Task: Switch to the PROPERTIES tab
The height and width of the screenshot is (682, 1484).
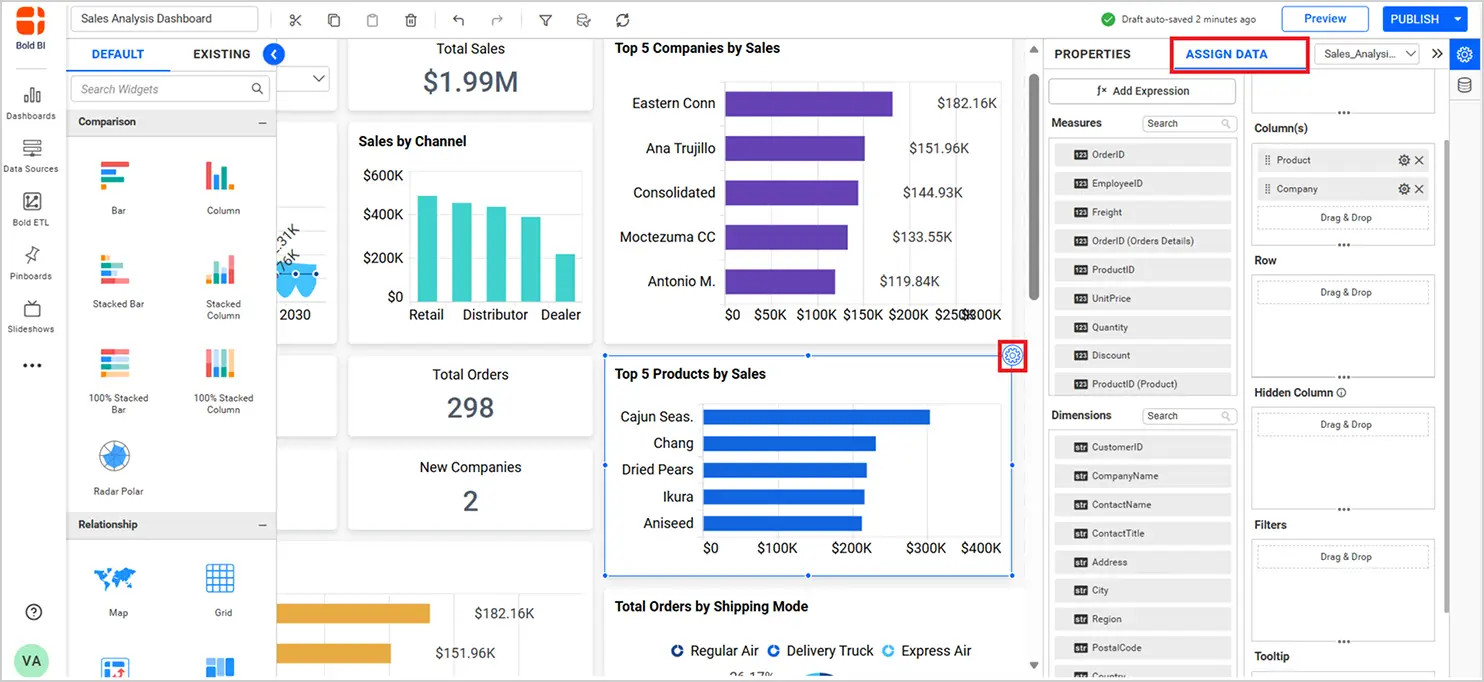Action: (1092, 54)
